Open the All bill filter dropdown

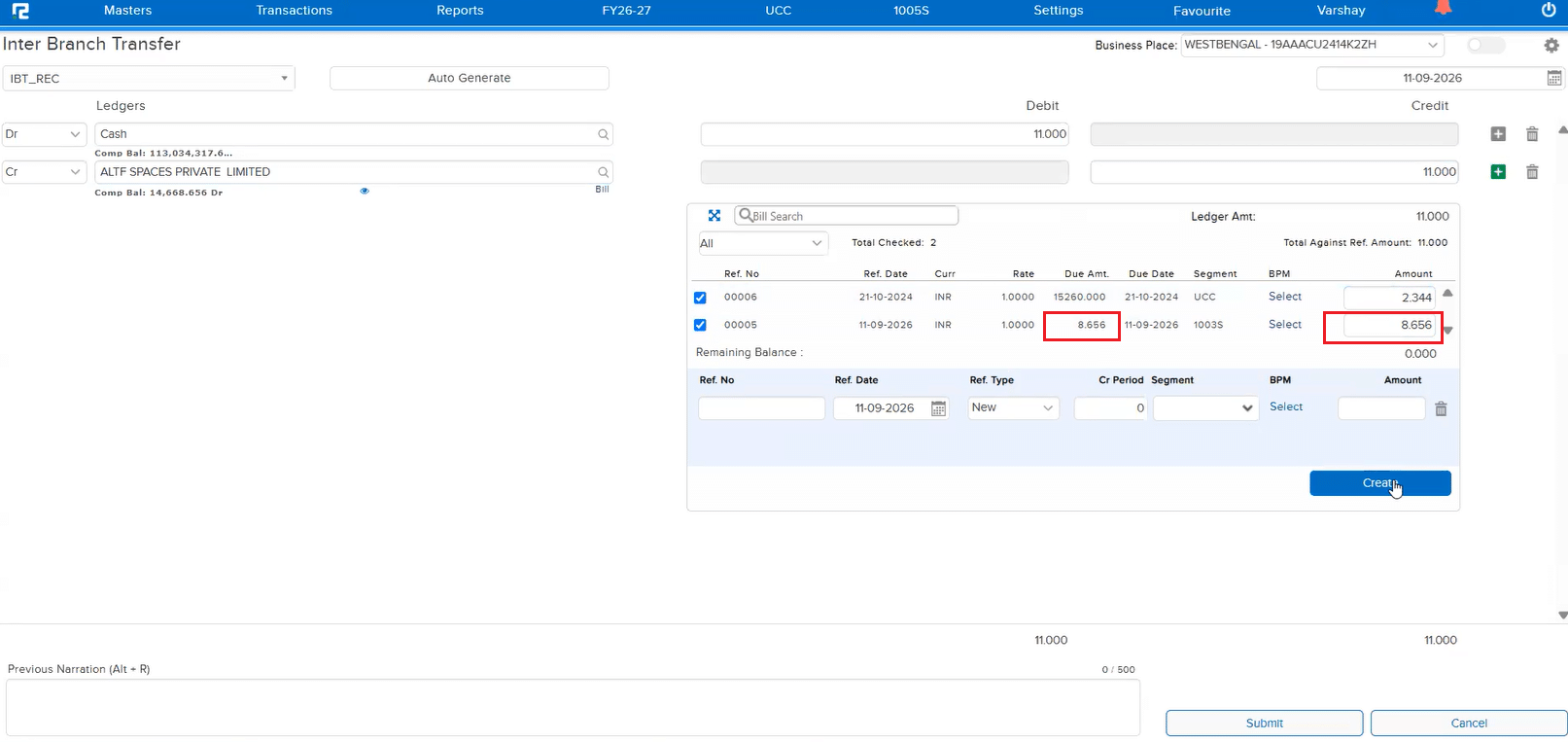point(763,243)
